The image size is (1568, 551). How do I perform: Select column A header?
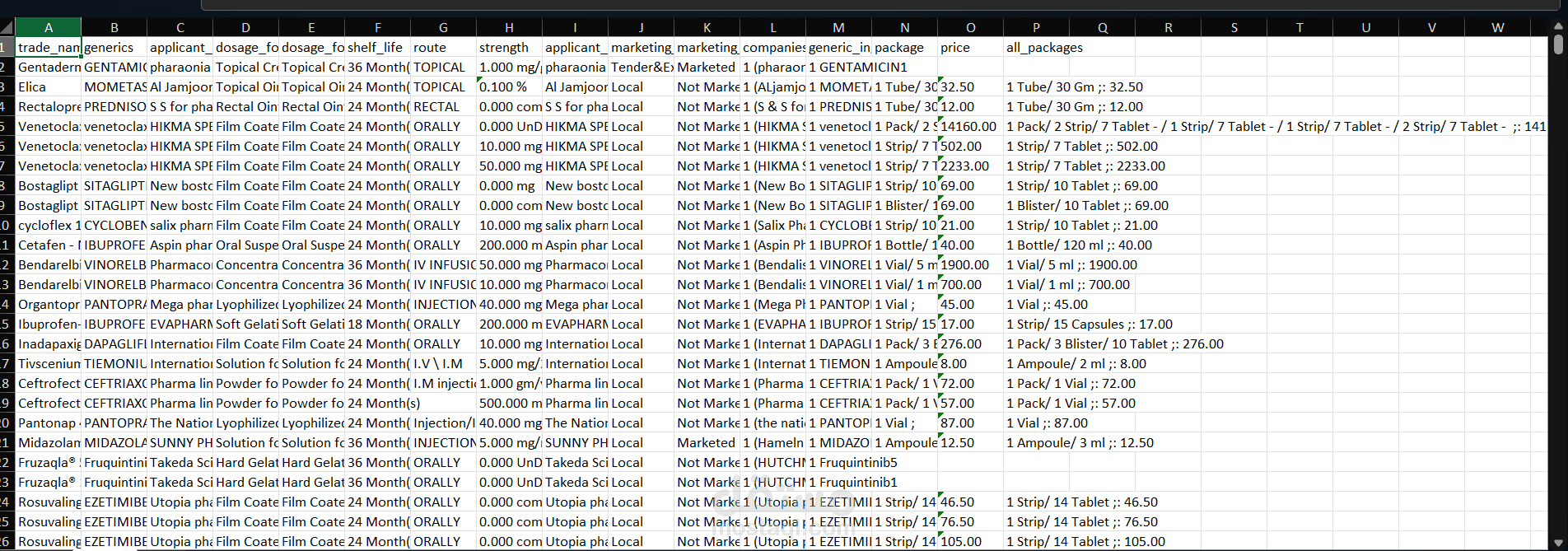point(49,27)
